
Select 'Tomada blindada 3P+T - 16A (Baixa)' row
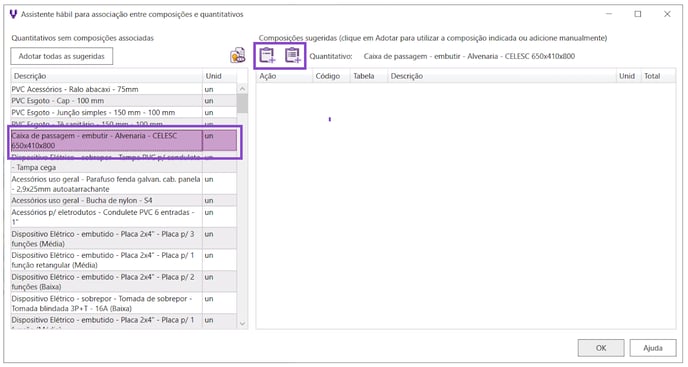124,303
